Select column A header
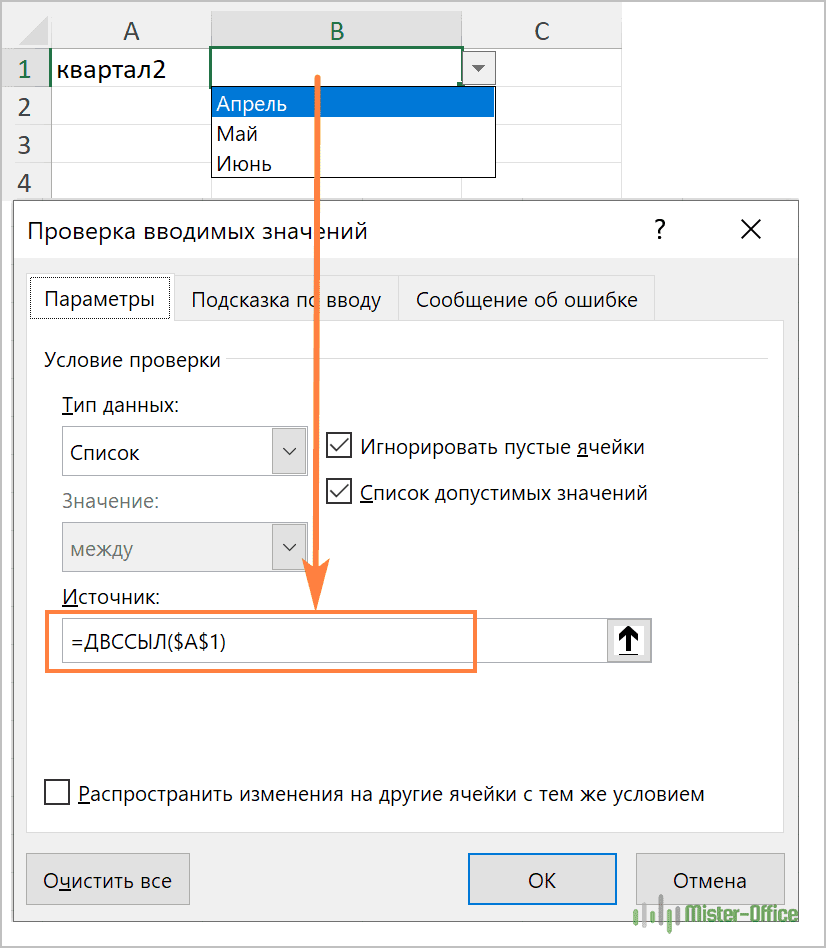 (131, 31)
